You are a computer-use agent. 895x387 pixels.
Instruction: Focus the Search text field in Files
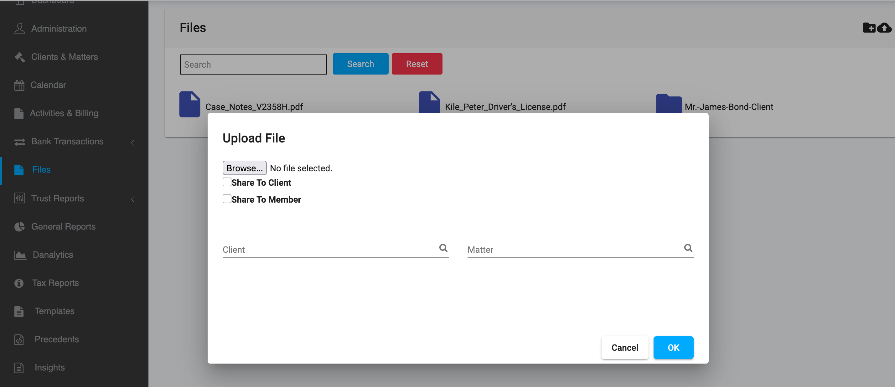pyautogui.click(x=253, y=64)
